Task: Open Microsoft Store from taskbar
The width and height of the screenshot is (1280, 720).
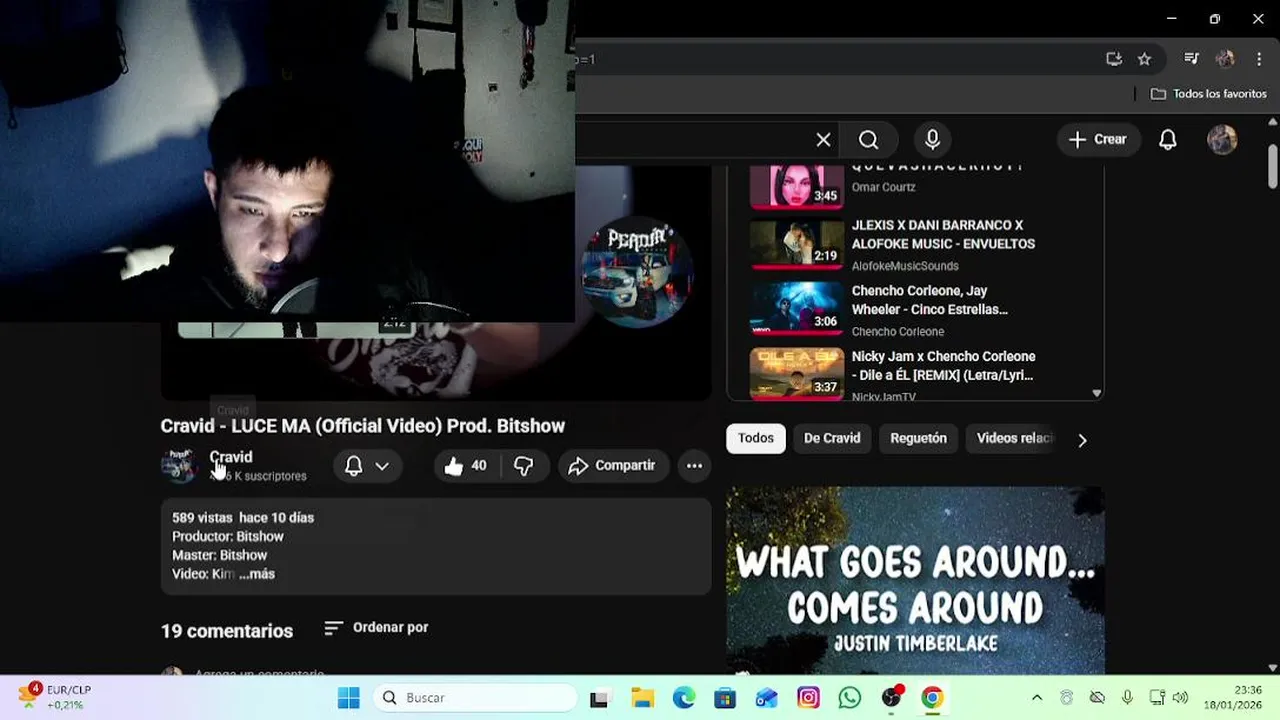Action: tap(724, 698)
